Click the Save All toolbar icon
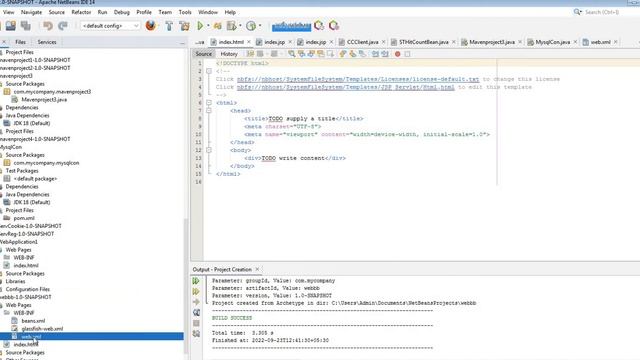The width and height of the screenshot is (640, 360). pos(26,26)
